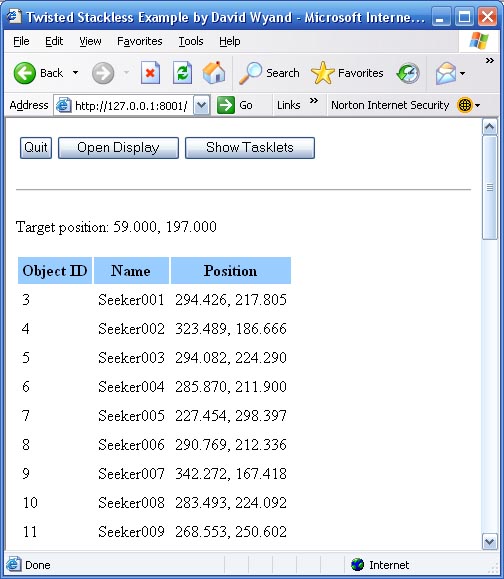This screenshot has height=579, width=504.
Task: Expand the Back button history dropdown arrow
Action: [75, 73]
